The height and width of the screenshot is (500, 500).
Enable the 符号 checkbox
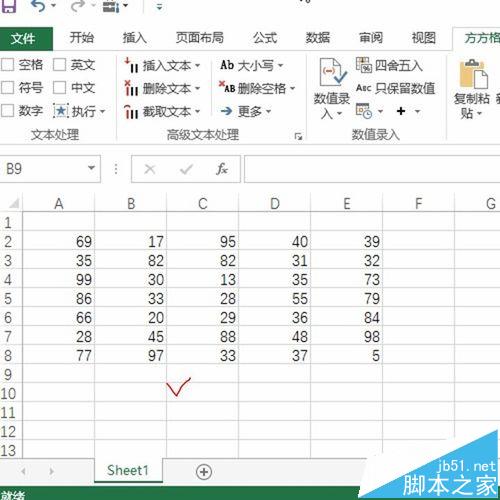click(x=7, y=88)
